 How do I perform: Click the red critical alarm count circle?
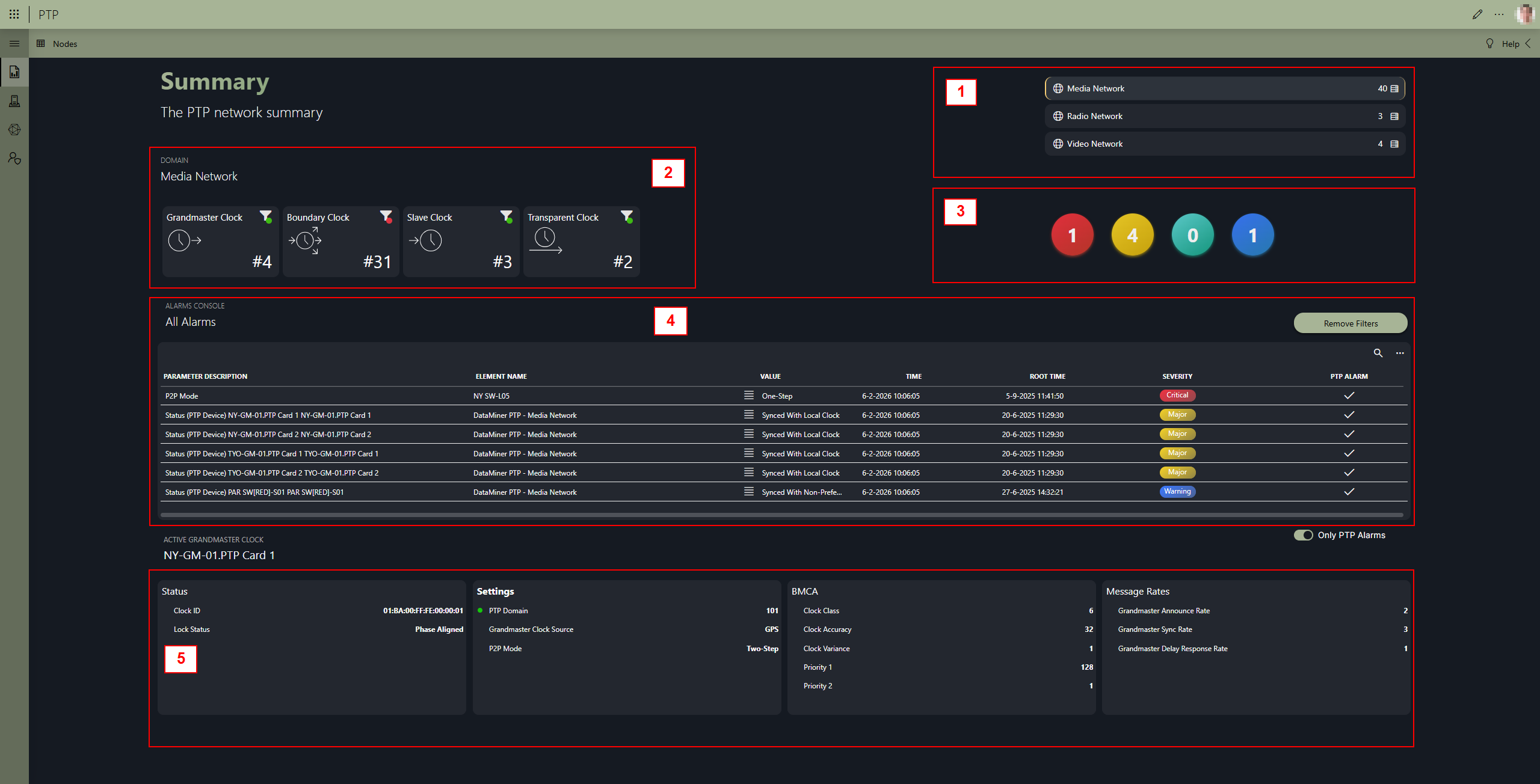point(1073,234)
